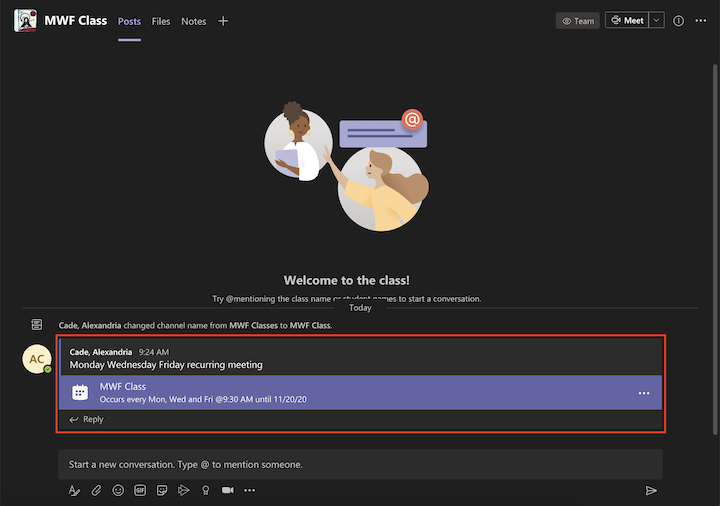Click sender name Cade, Alexandria on post
Viewport: 720px width, 506px height.
coord(101,352)
